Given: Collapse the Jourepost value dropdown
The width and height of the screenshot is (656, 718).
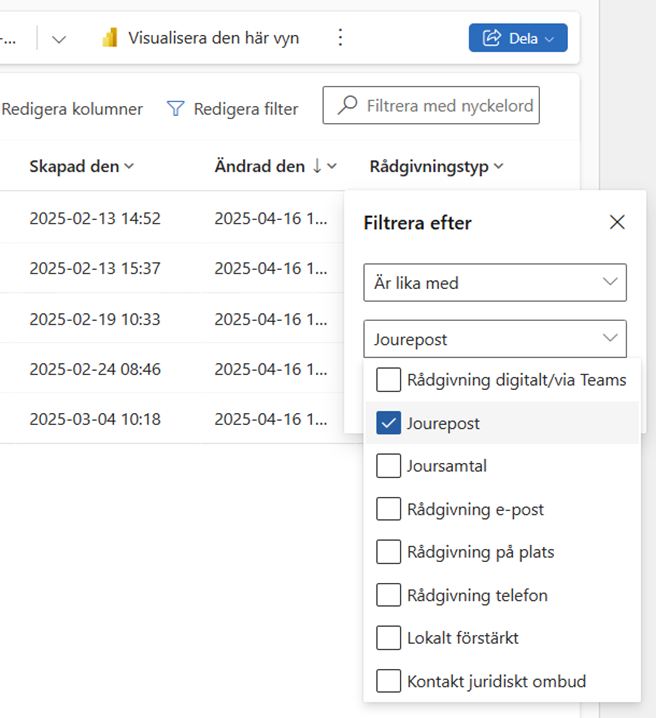Looking at the screenshot, I should point(495,339).
